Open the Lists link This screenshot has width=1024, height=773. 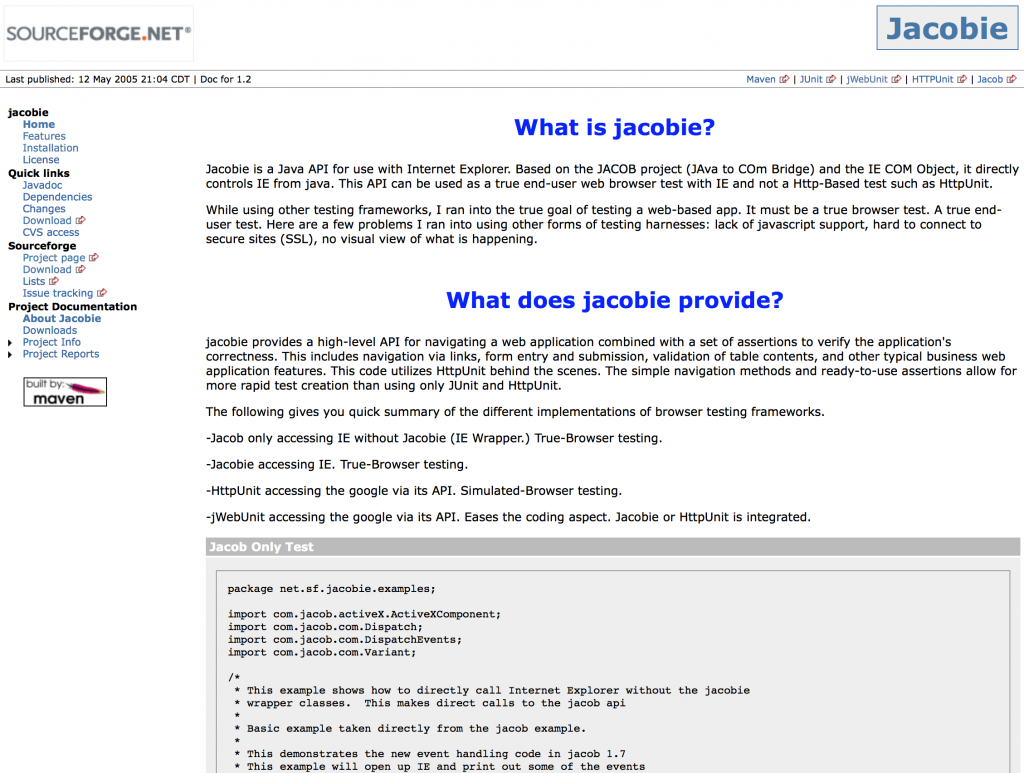click(34, 281)
